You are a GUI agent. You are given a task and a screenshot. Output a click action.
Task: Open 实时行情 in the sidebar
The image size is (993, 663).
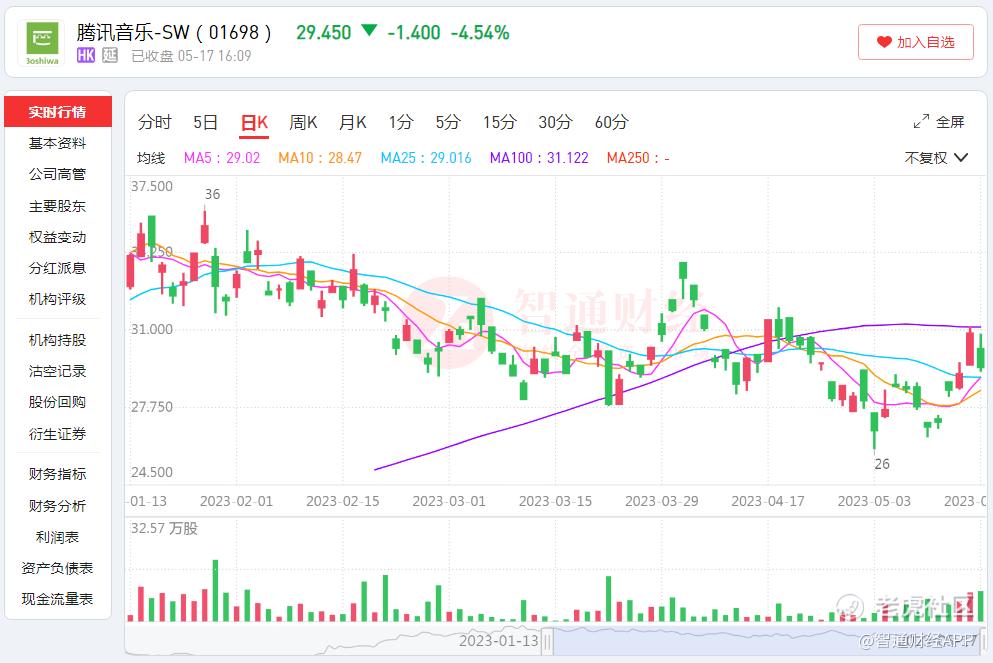[x=58, y=112]
